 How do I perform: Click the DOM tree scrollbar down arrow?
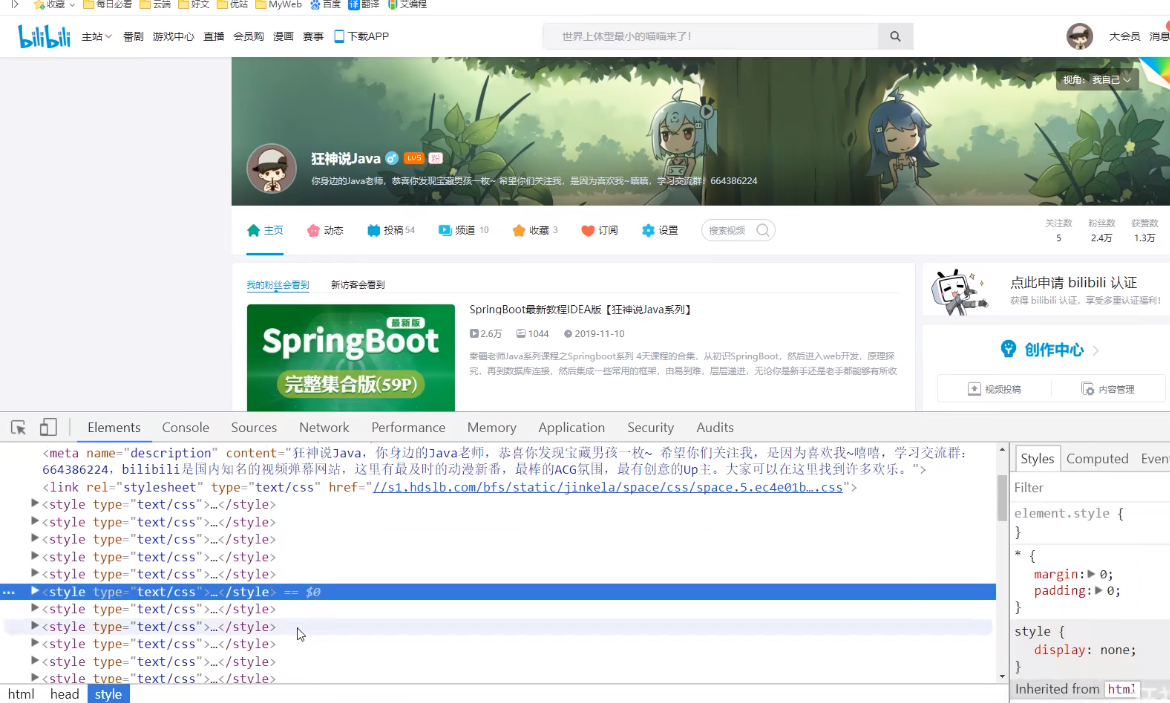[x=1002, y=676]
